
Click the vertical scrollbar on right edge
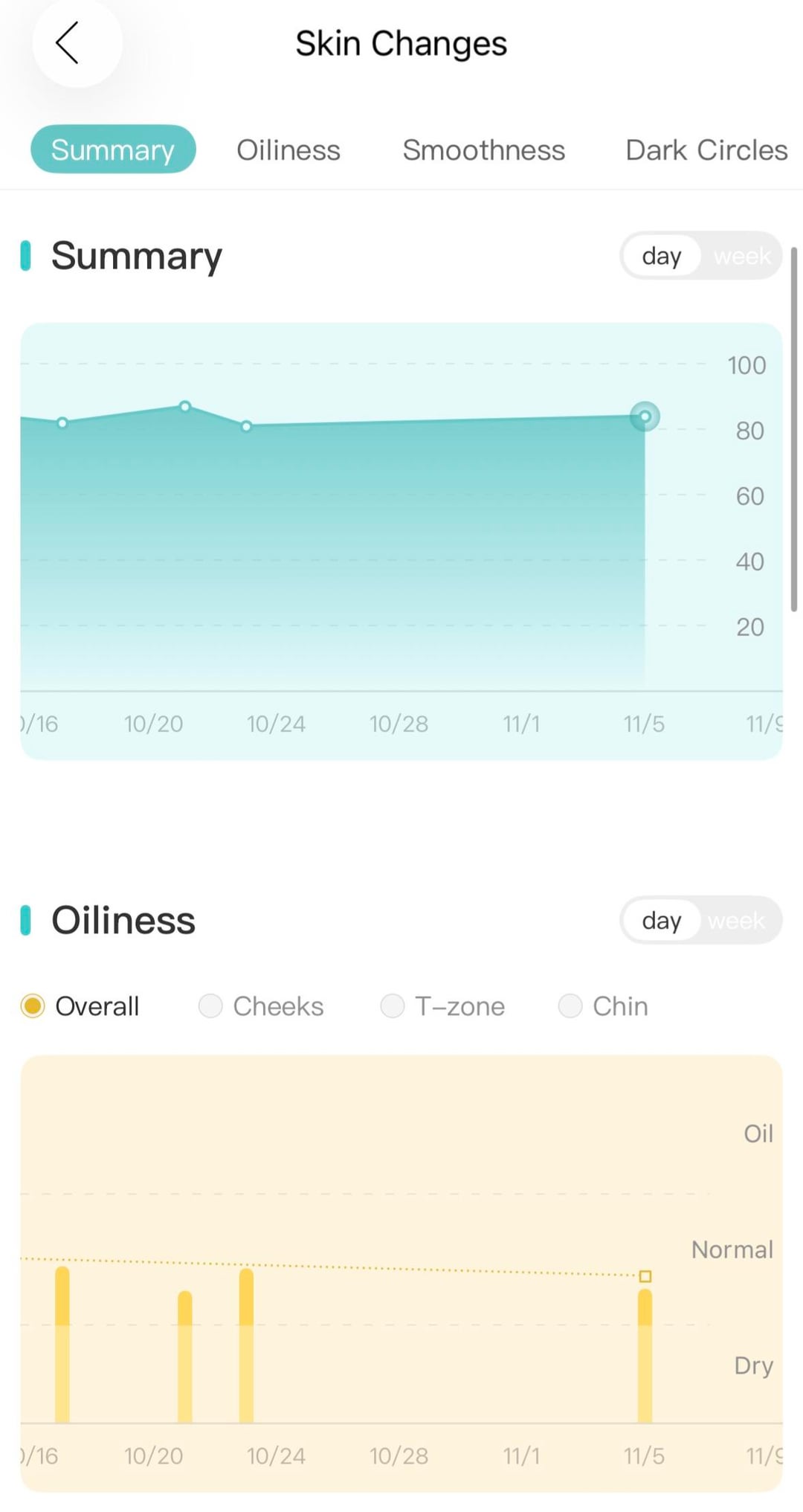(793, 428)
